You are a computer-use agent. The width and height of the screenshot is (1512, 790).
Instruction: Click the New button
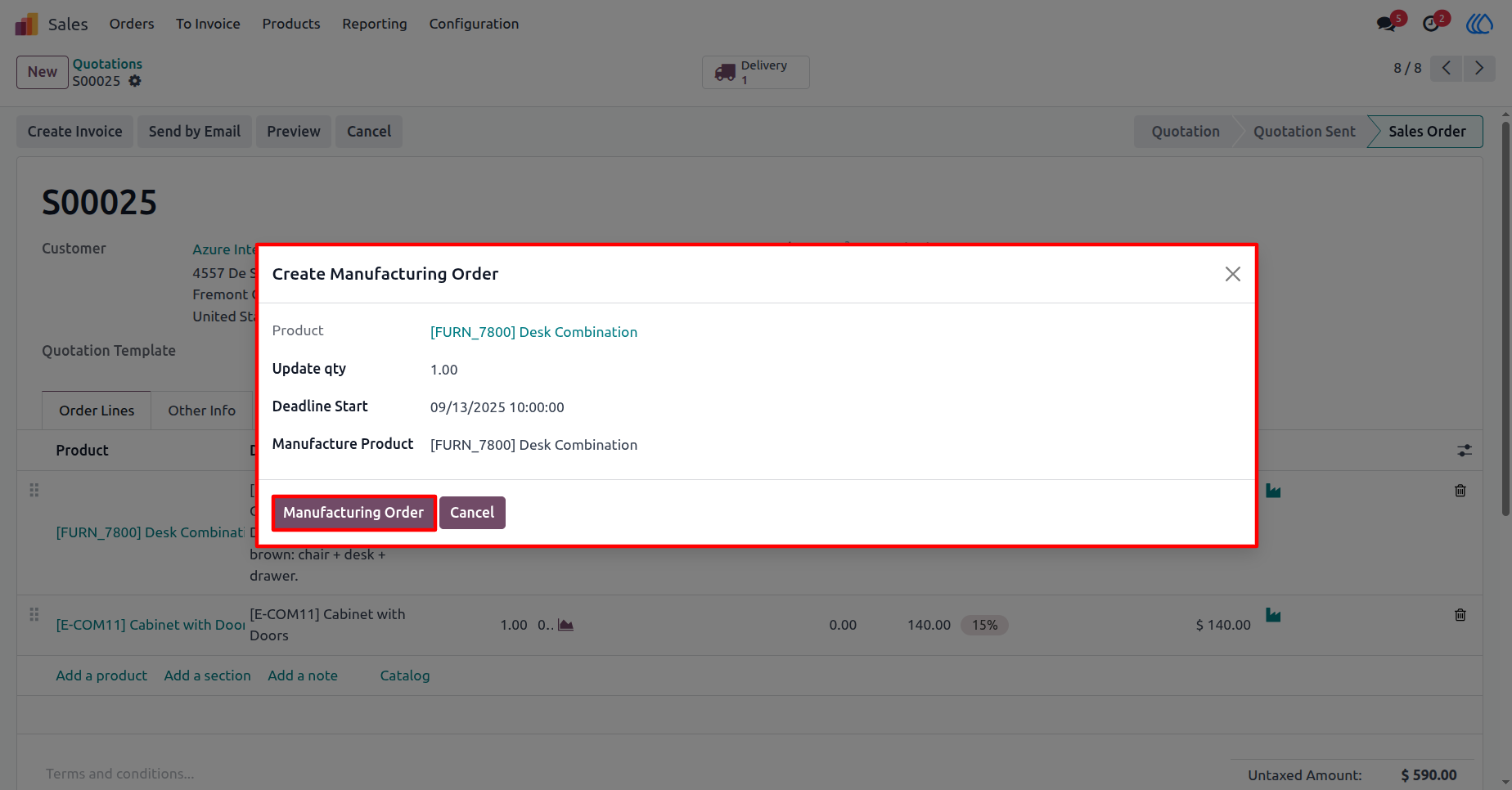(x=43, y=72)
